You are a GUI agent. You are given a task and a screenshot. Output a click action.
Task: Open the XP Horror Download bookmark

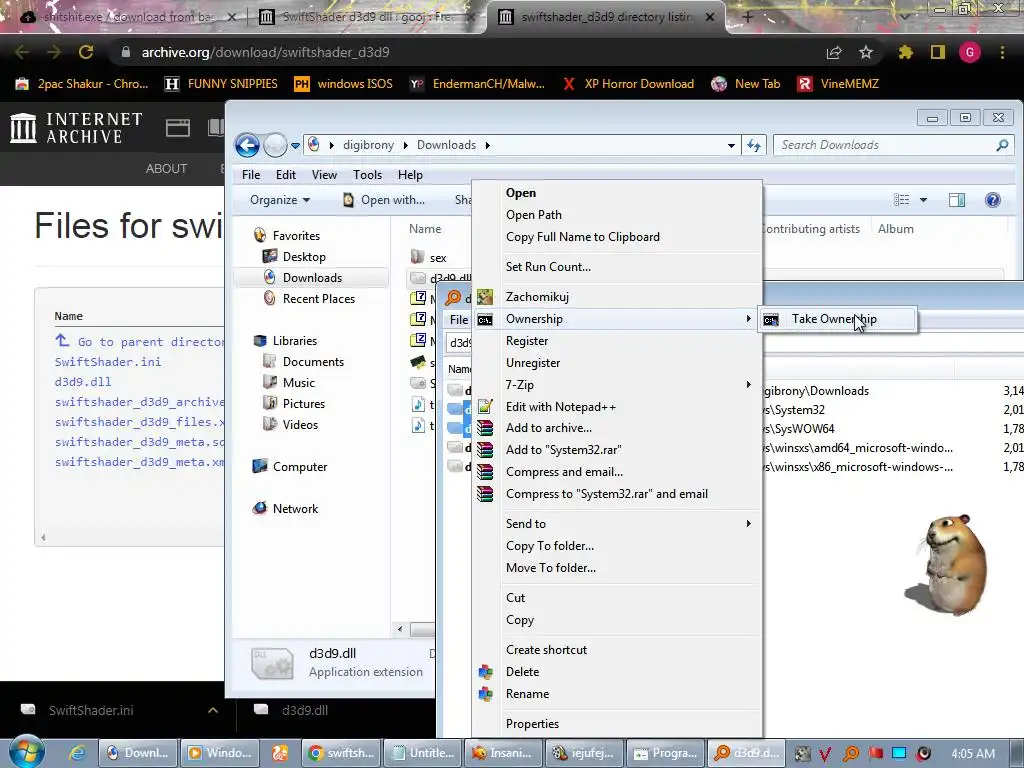tap(628, 84)
